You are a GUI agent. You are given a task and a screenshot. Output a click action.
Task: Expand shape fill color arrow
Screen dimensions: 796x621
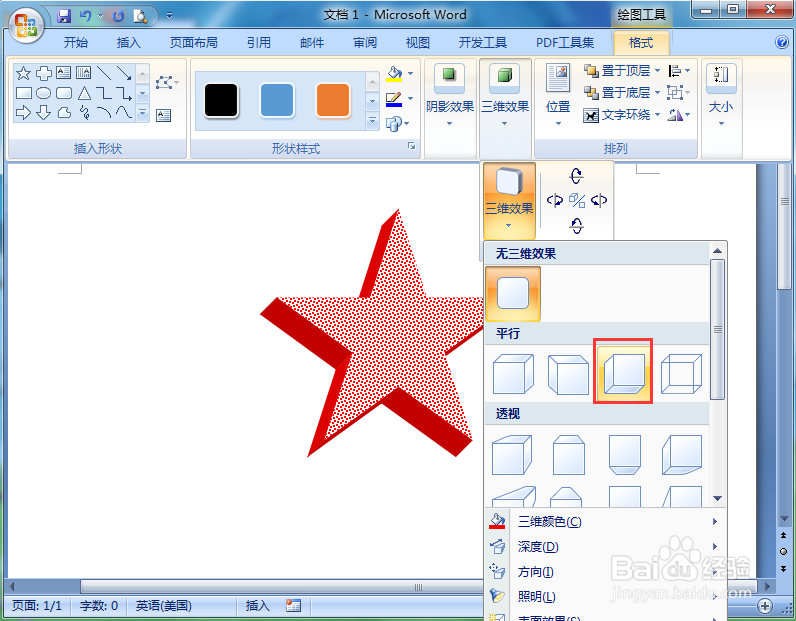click(x=410, y=74)
